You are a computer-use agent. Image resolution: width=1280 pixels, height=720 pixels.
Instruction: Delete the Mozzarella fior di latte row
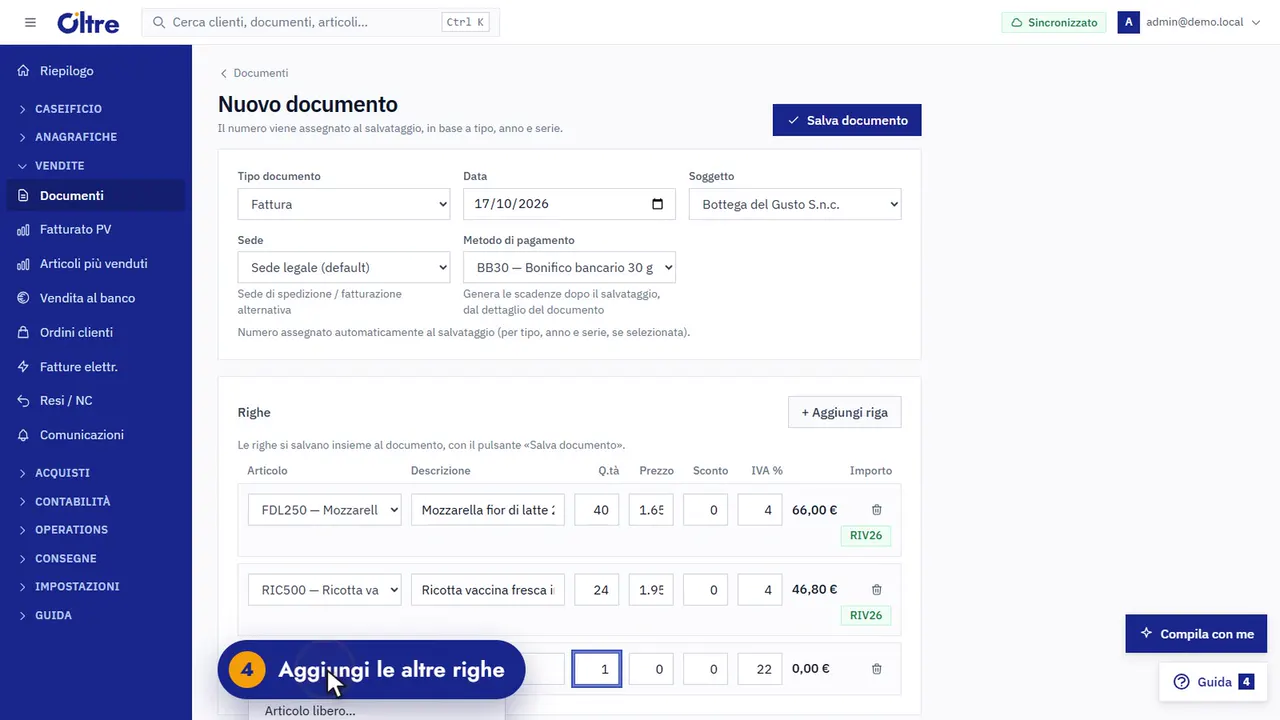[877, 510]
